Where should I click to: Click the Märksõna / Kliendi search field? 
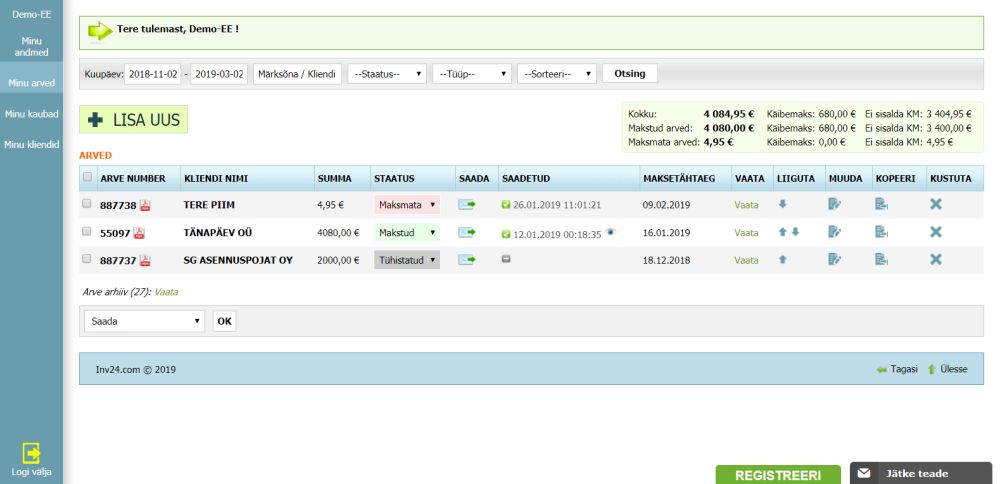click(x=297, y=74)
